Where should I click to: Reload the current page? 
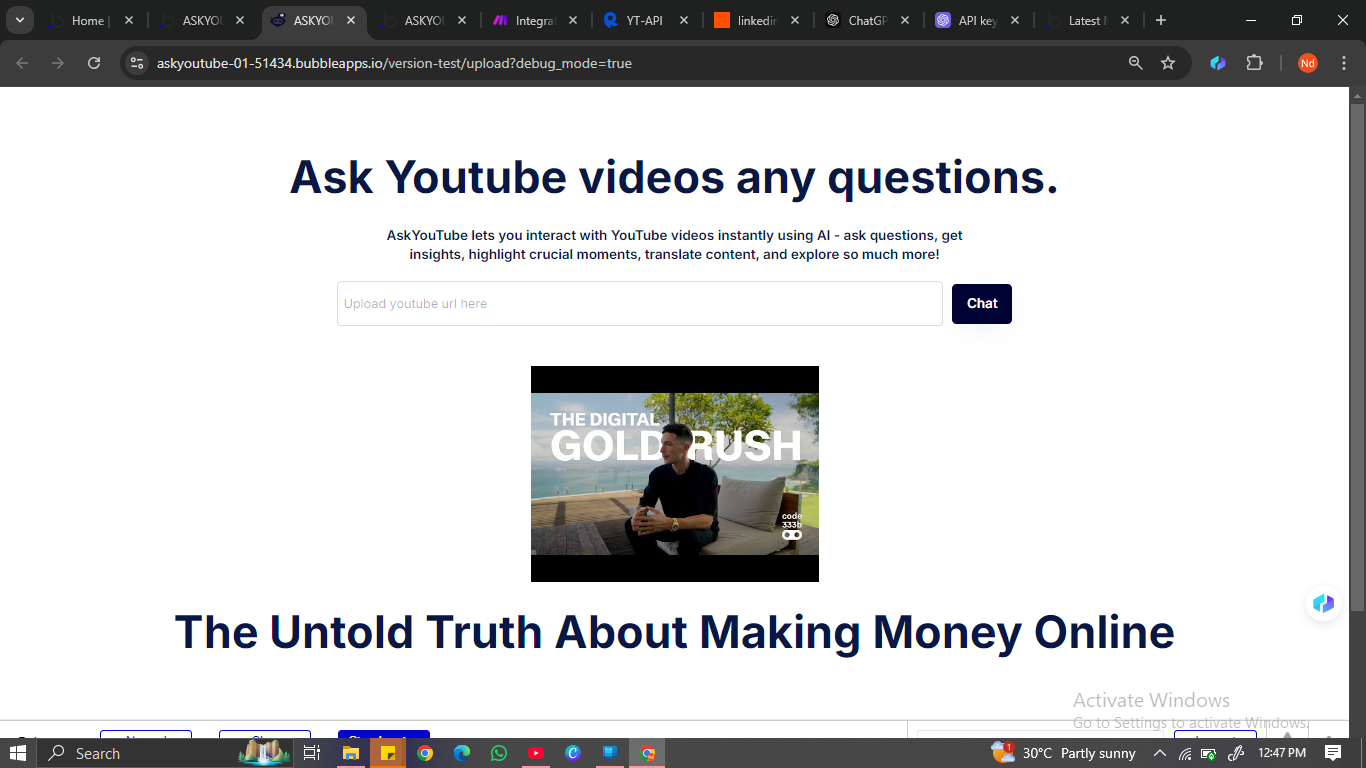coord(94,63)
